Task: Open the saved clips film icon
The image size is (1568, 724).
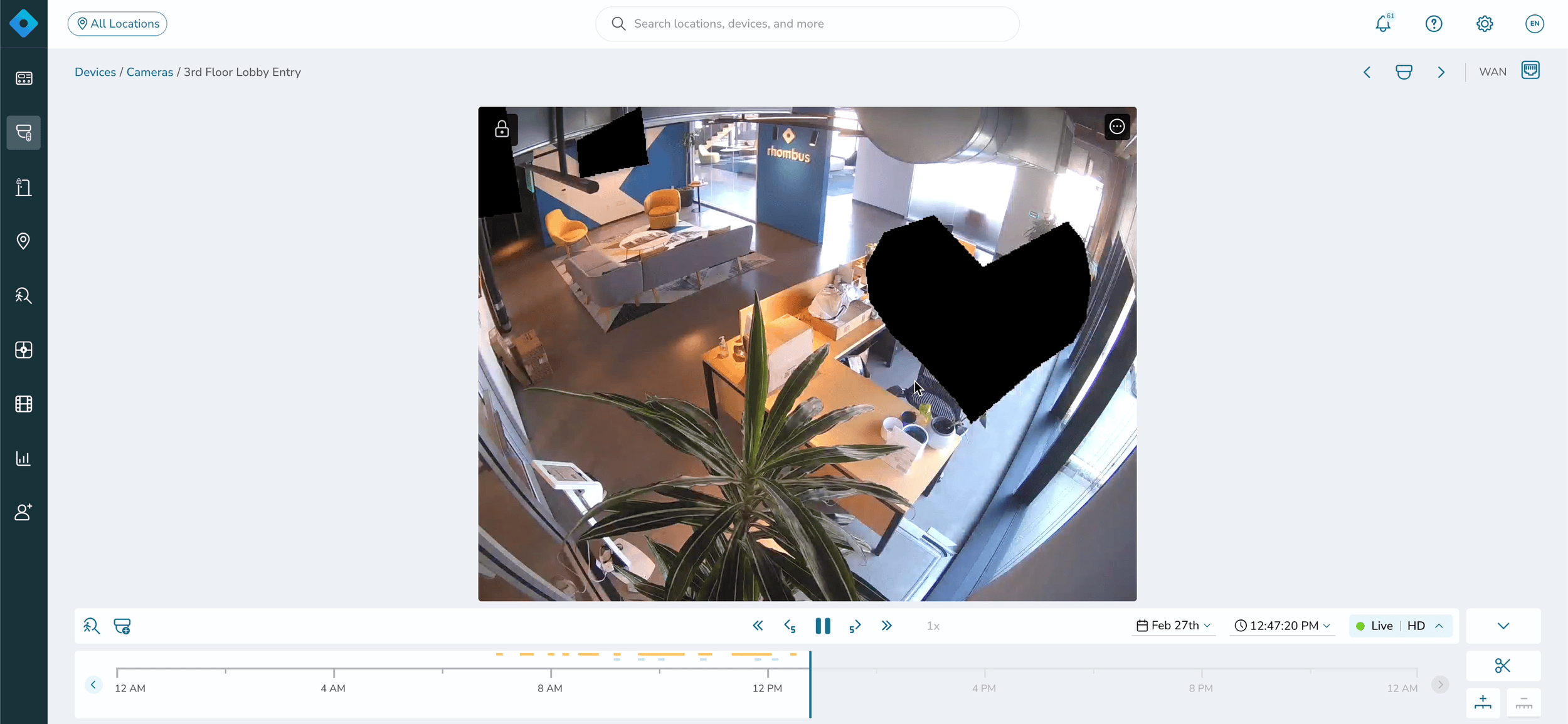Action: [x=24, y=404]
